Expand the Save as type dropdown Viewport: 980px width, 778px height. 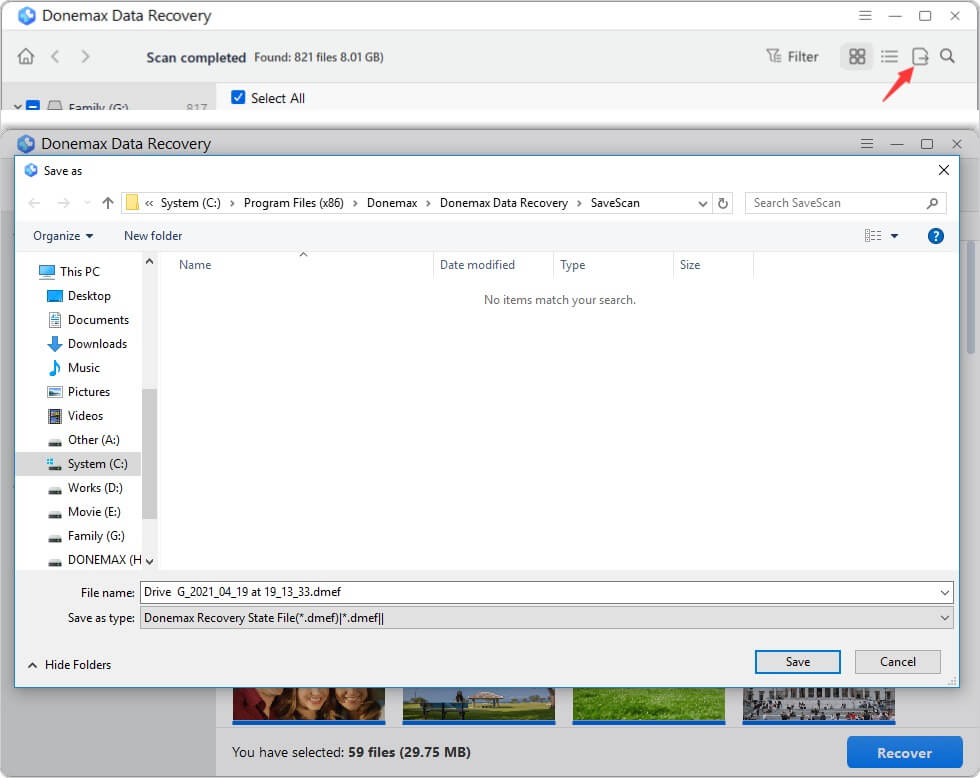coord(945,618)
